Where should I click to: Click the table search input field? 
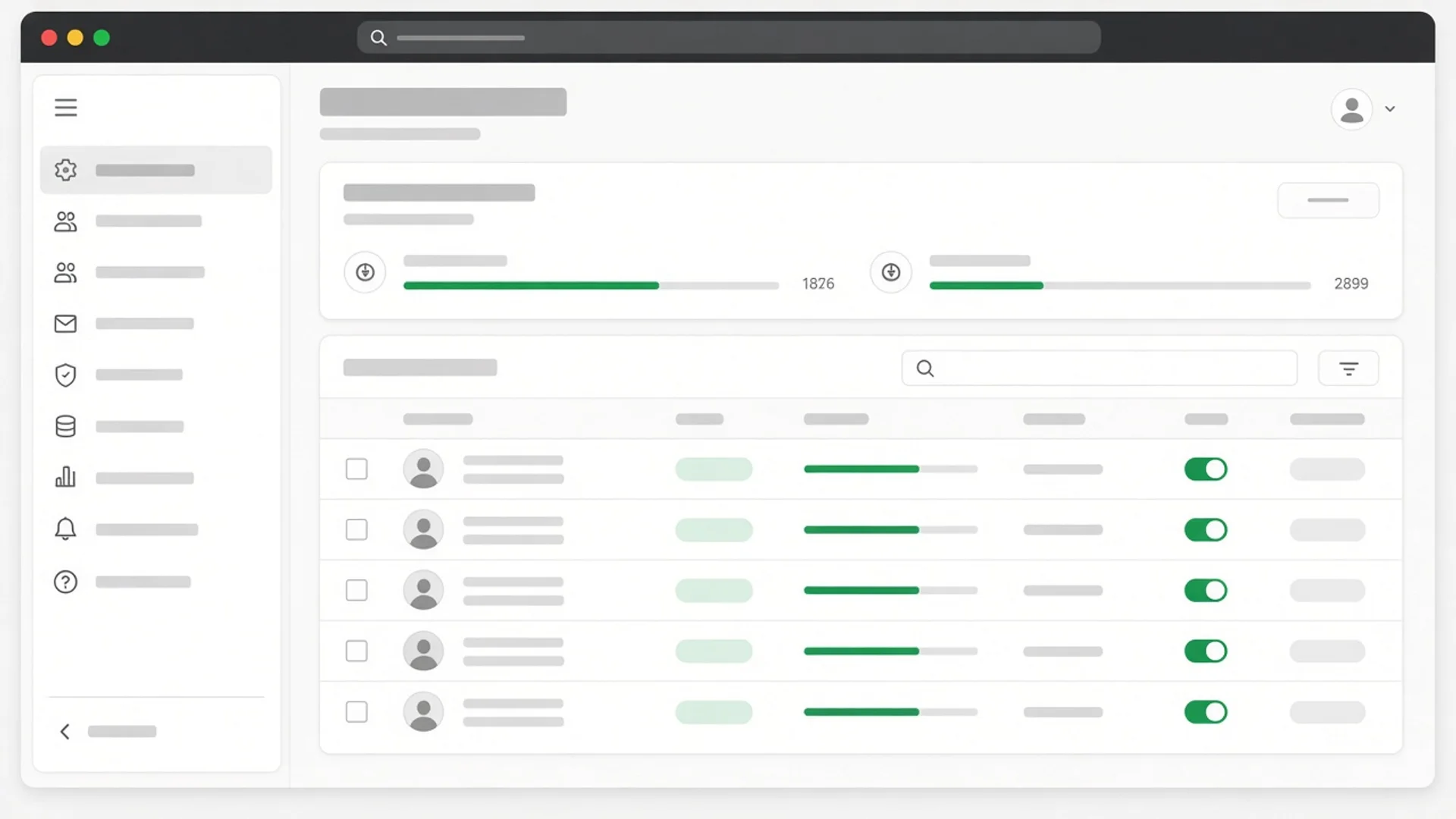tap(1099, 369)
